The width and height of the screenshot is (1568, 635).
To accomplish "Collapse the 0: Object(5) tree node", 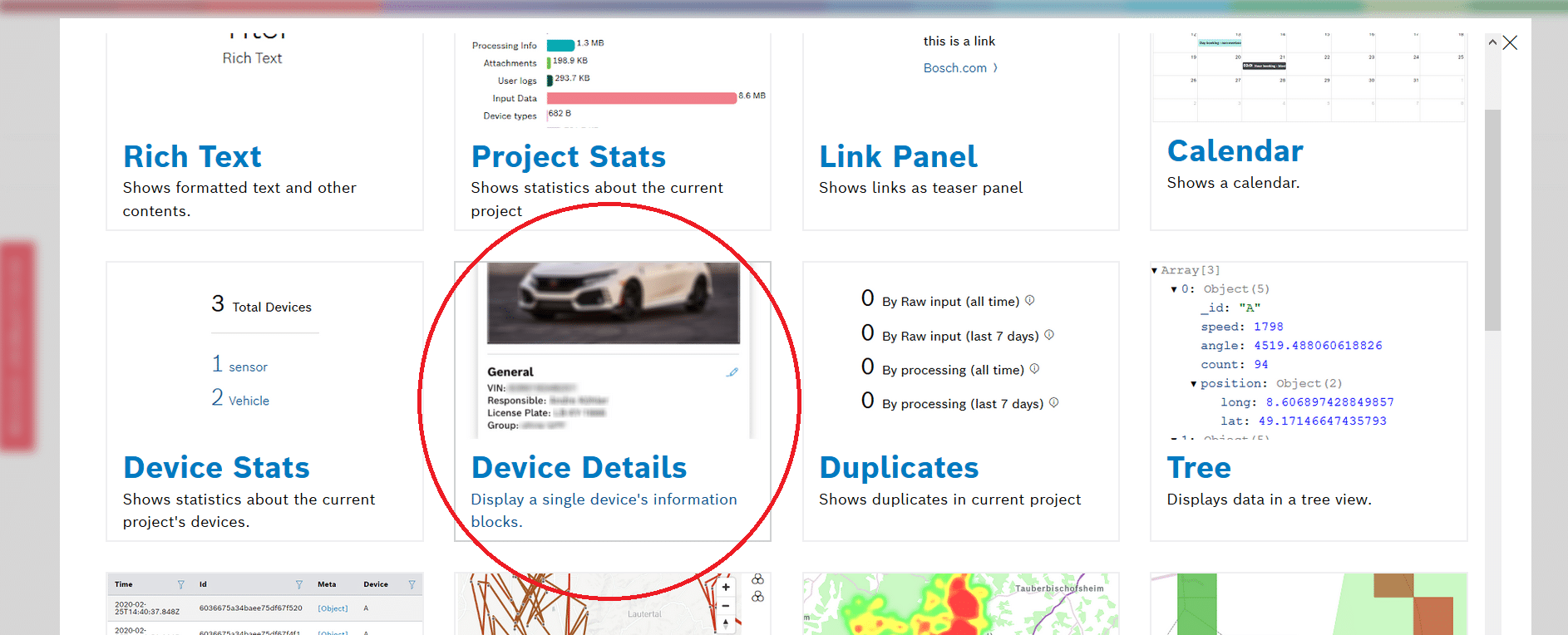I will coord(1174,289).
